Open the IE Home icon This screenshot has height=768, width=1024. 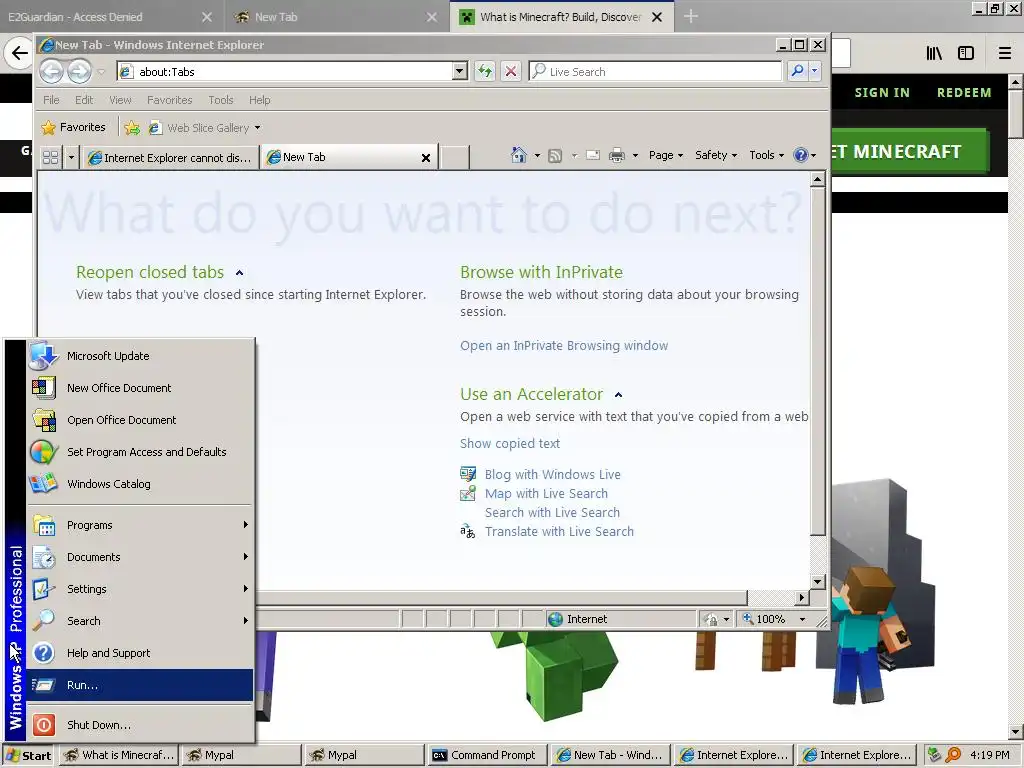pos(519,155)
